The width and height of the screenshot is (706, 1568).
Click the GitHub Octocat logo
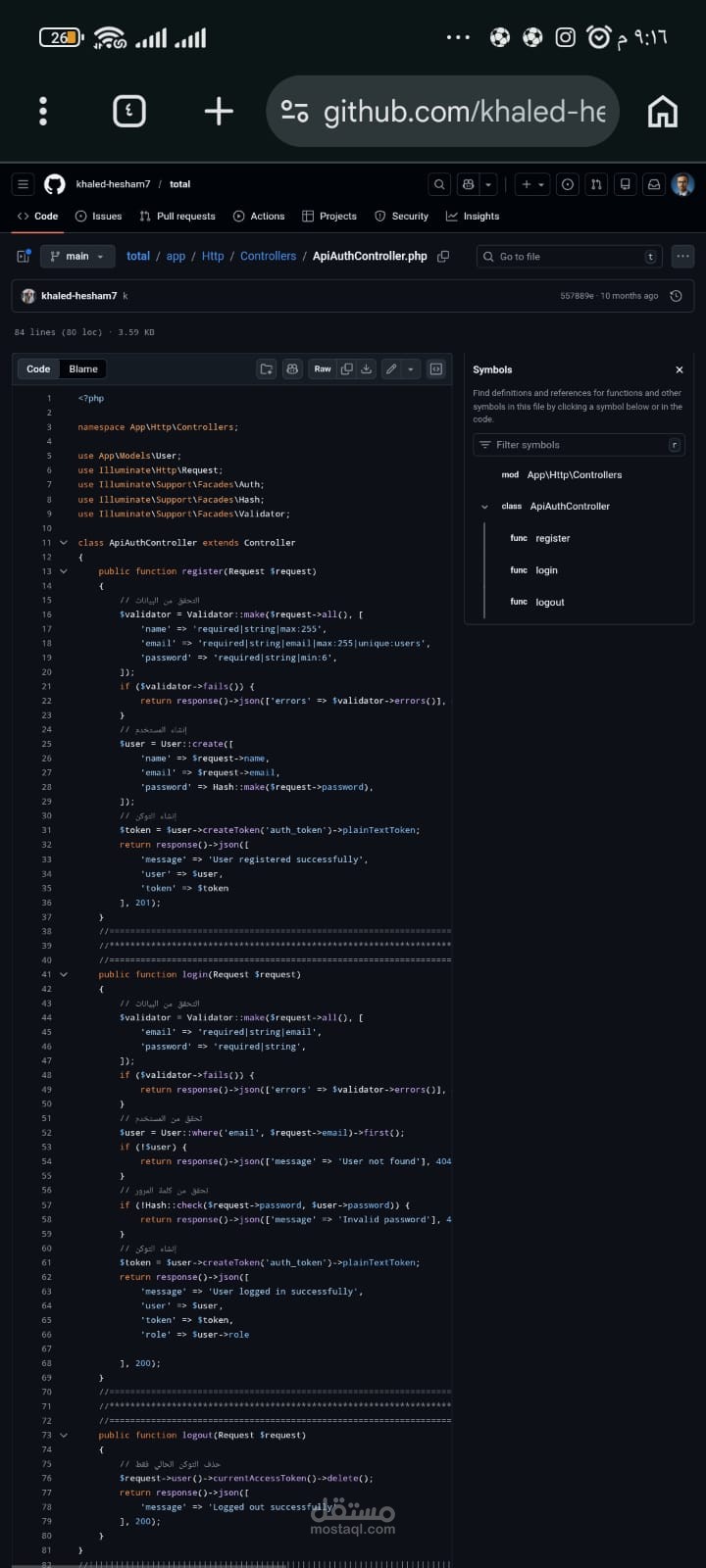pos(55,184)
